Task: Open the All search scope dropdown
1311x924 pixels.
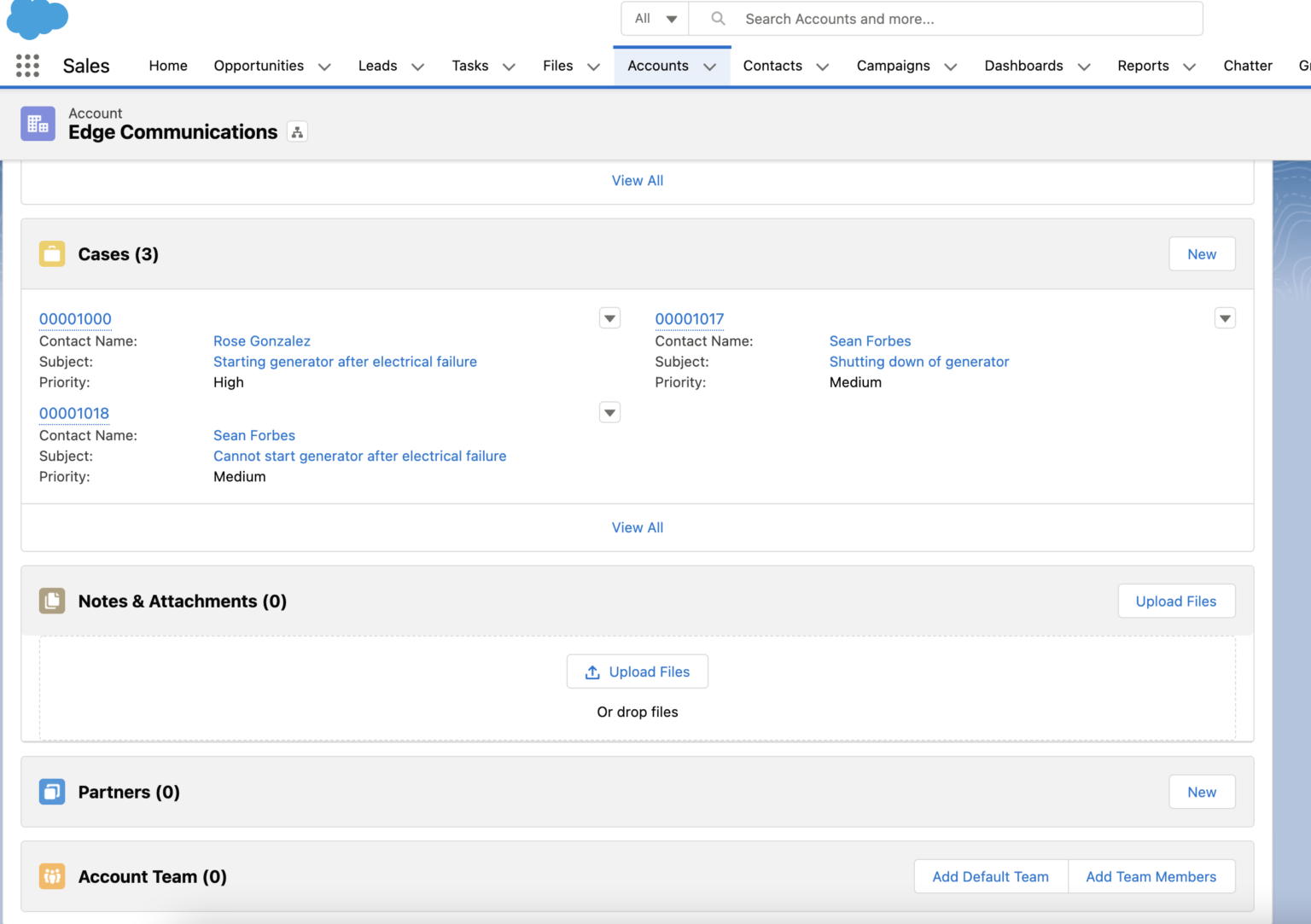Action: (655, 18)
